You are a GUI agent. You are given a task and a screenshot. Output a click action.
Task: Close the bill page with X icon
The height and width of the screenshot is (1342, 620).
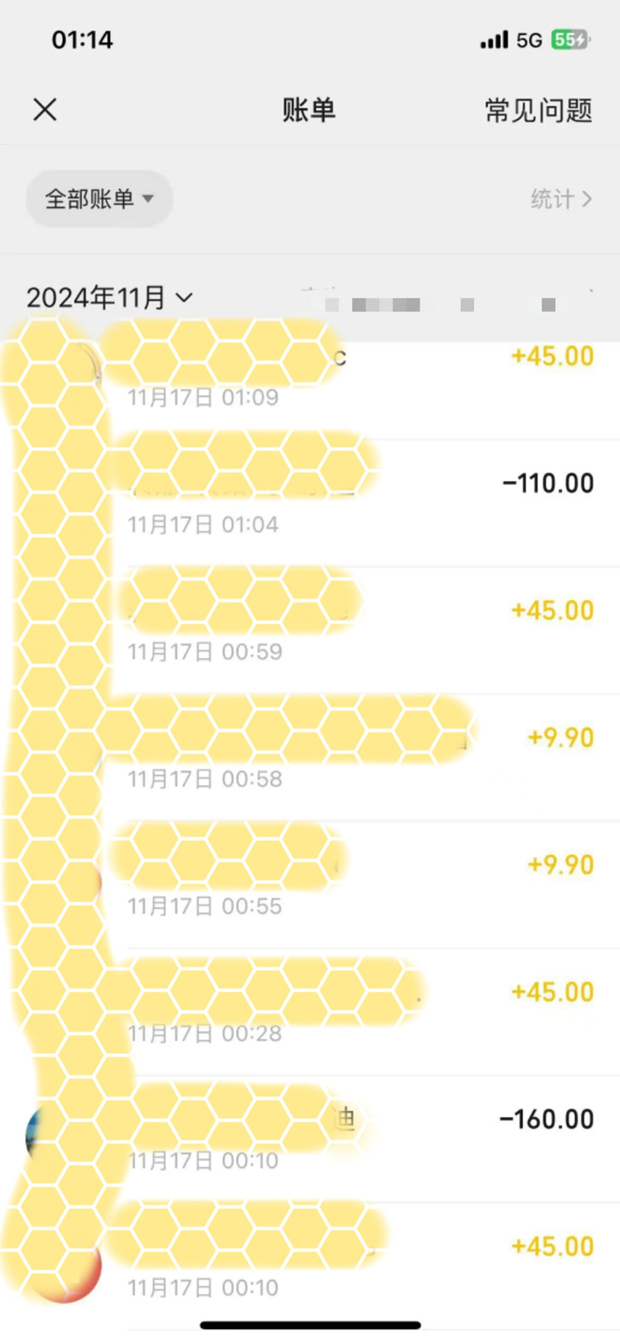(45, 110)
